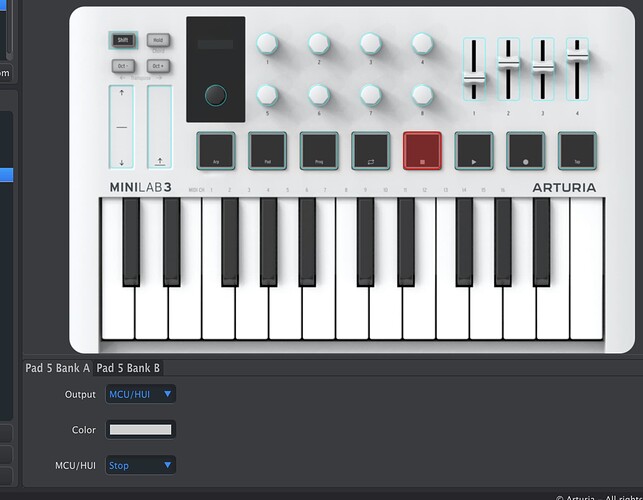Select fader 3
This screenshot has height=500, width=643.
[543, 69]
